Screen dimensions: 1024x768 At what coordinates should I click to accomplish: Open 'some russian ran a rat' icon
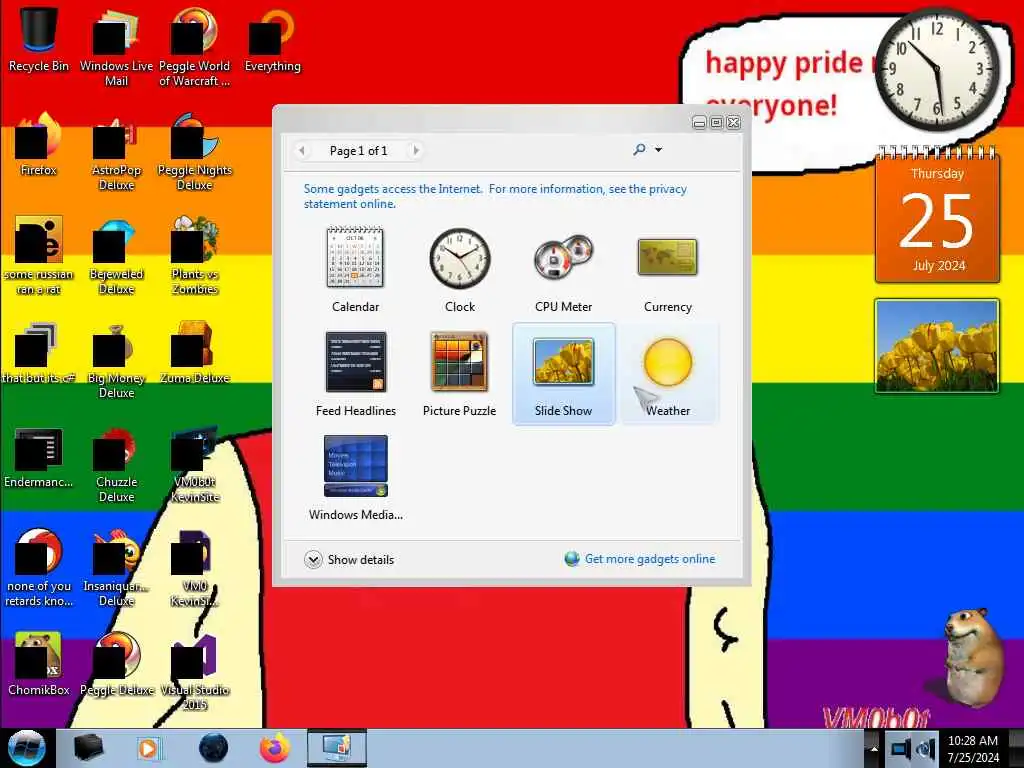[x=39, y=256]
